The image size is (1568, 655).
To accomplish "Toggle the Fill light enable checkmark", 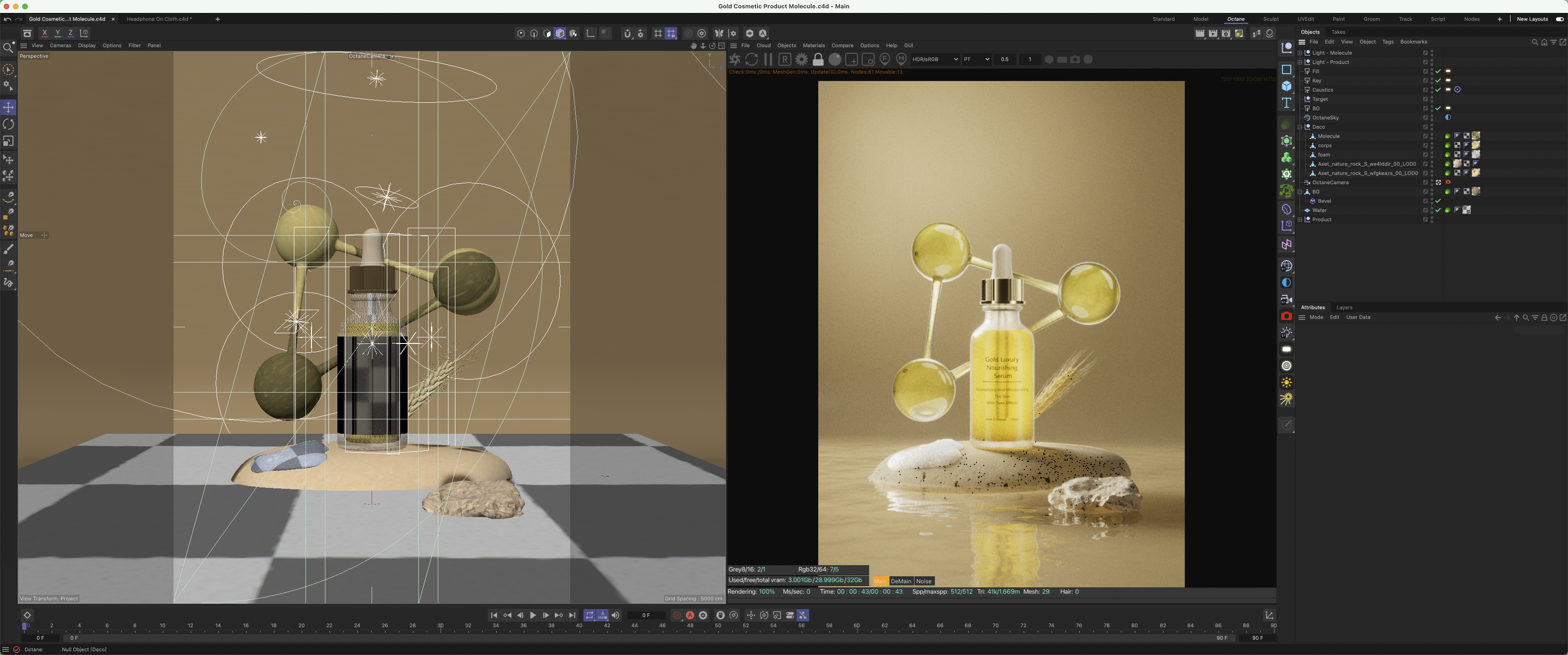I will (x=1438, y=71).
